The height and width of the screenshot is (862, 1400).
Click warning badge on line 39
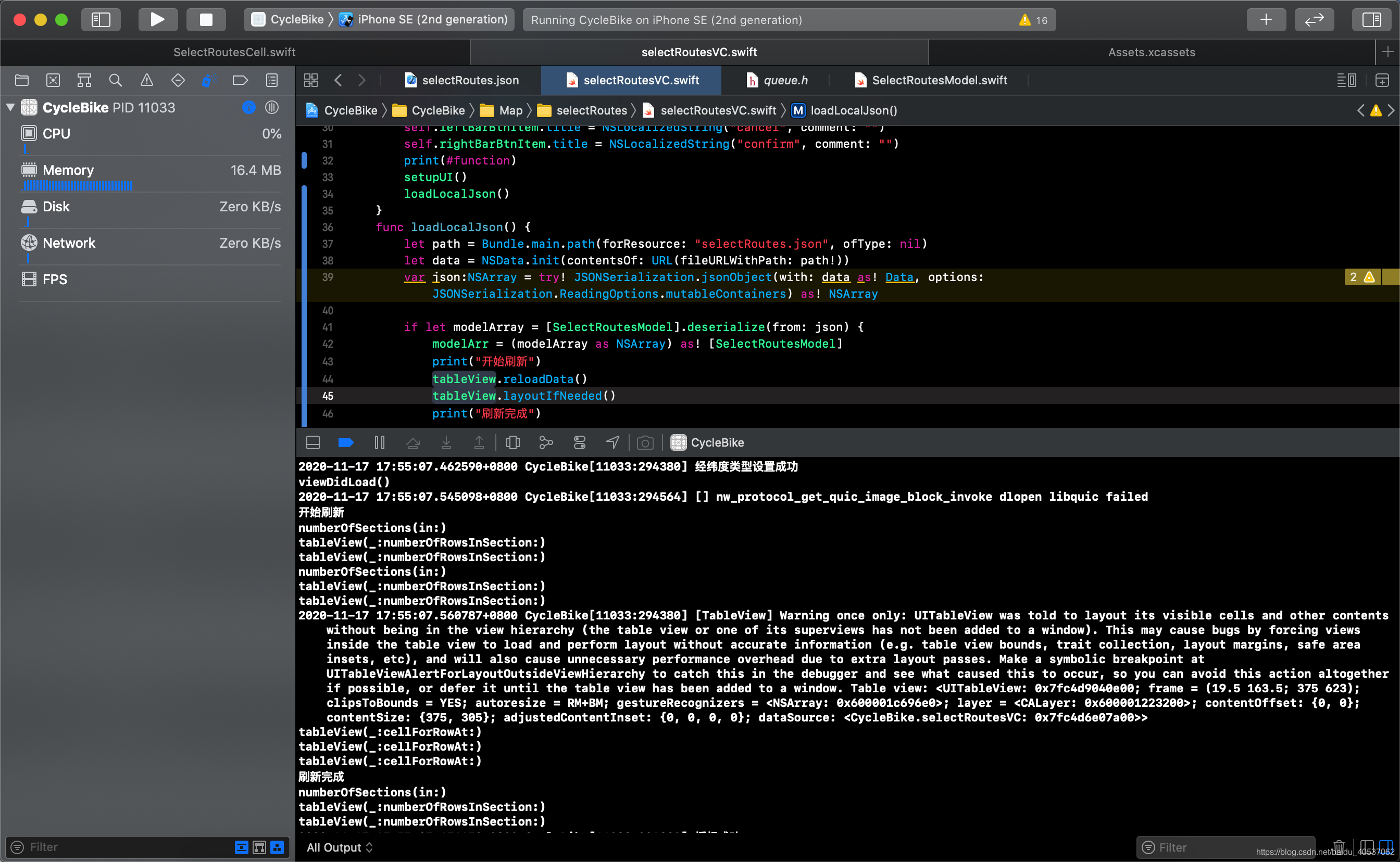(1362, 277)
